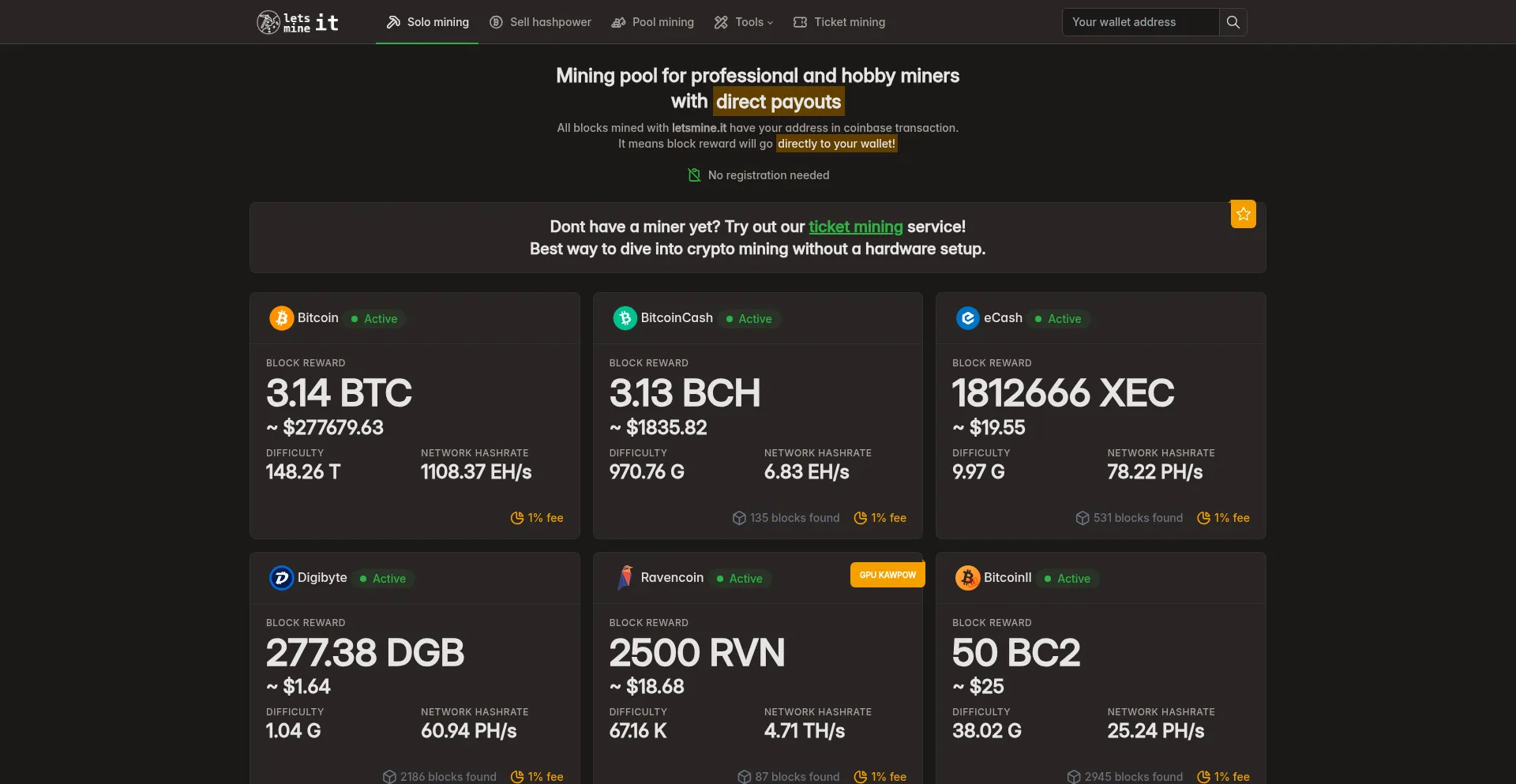Click the yellow star favorite icon
Screen dimensions: 1516x784
pyautogui.click(x=1243, y=214)
